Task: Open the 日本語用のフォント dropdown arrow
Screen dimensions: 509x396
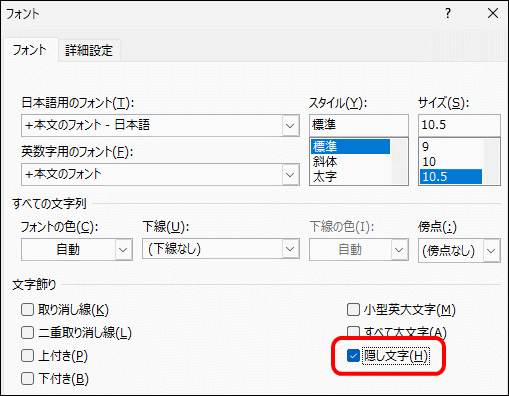Action: (x=290, y=126)
